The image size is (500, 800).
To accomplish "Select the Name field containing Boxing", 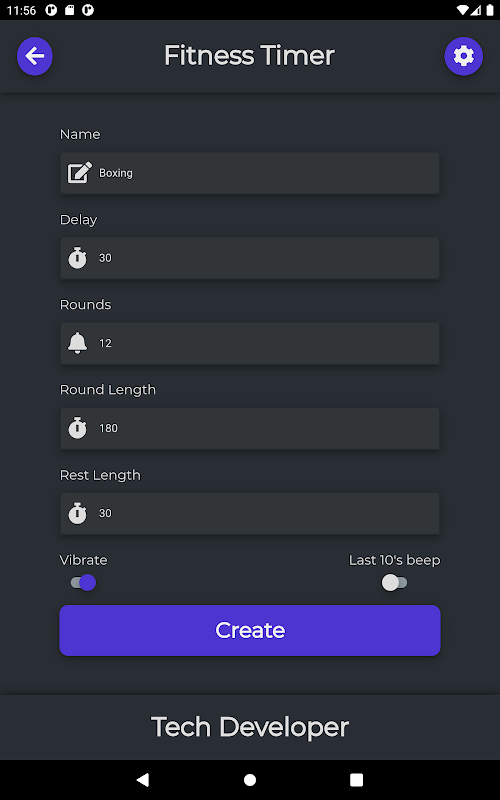I will 250,173.
